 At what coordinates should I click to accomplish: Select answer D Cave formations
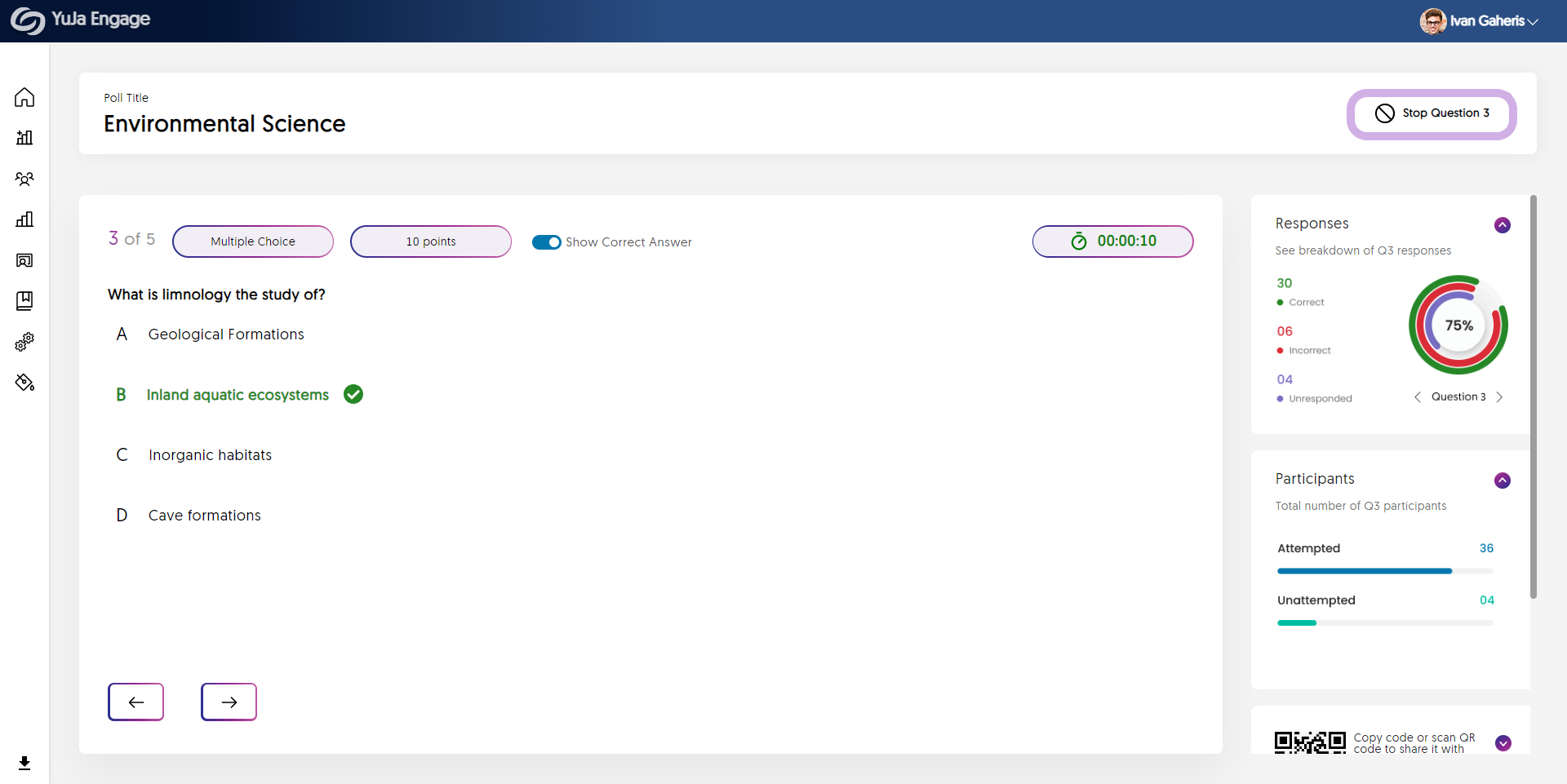coord(189,516)
